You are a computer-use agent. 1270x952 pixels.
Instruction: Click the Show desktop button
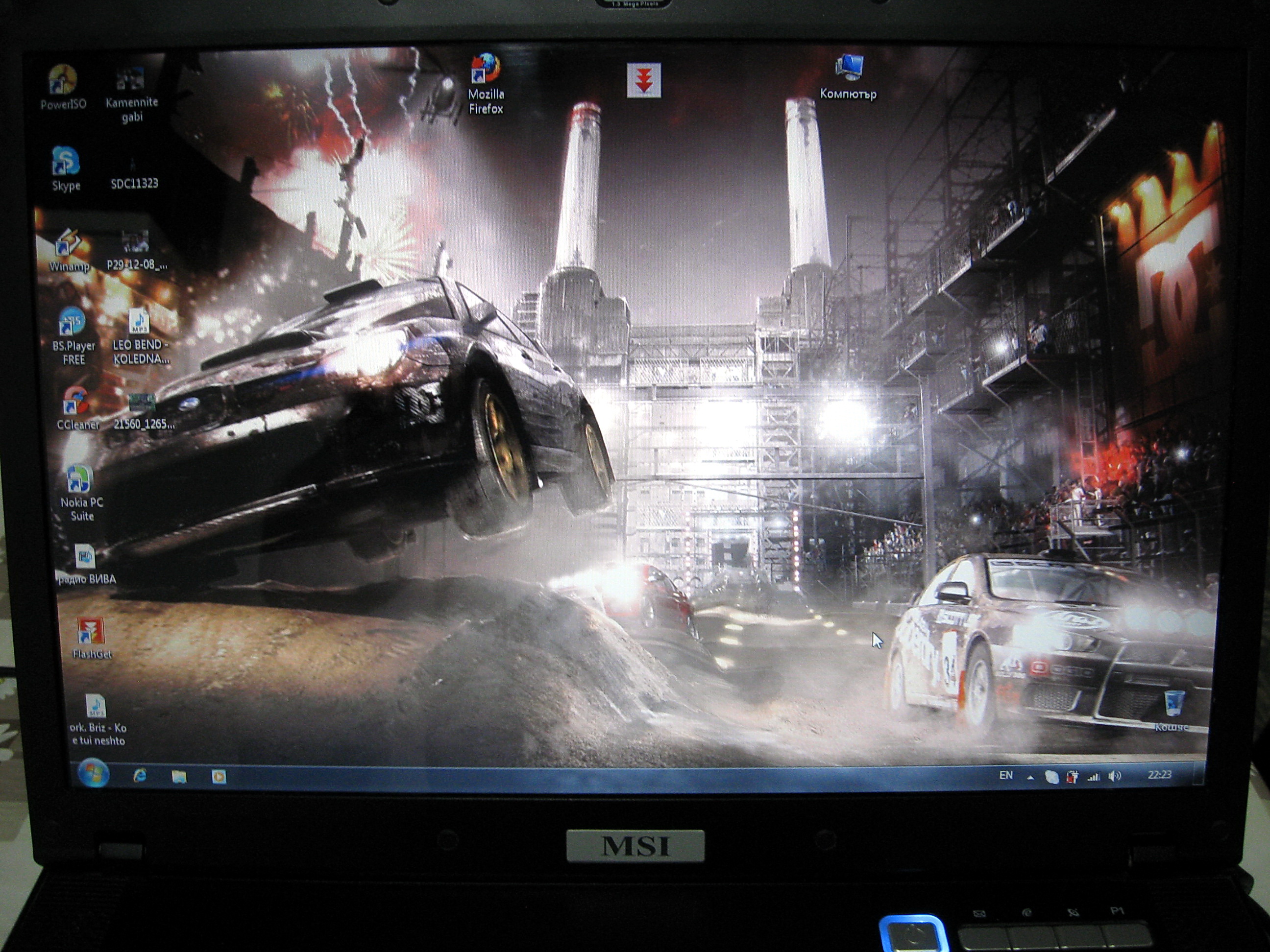pos(1199,774)
